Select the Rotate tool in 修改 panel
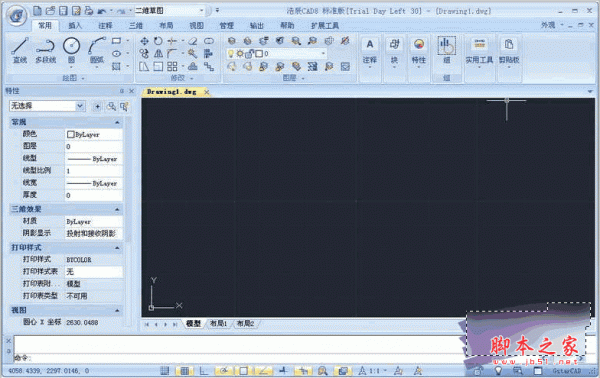The height and width of the screenshot is (378, 600). coord(158,41)
